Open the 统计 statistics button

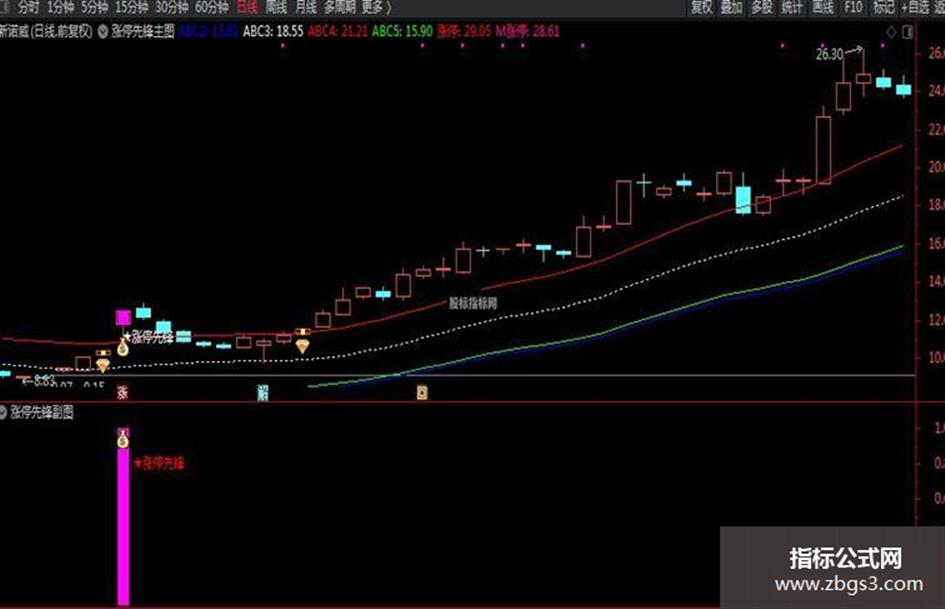point(792,7)
